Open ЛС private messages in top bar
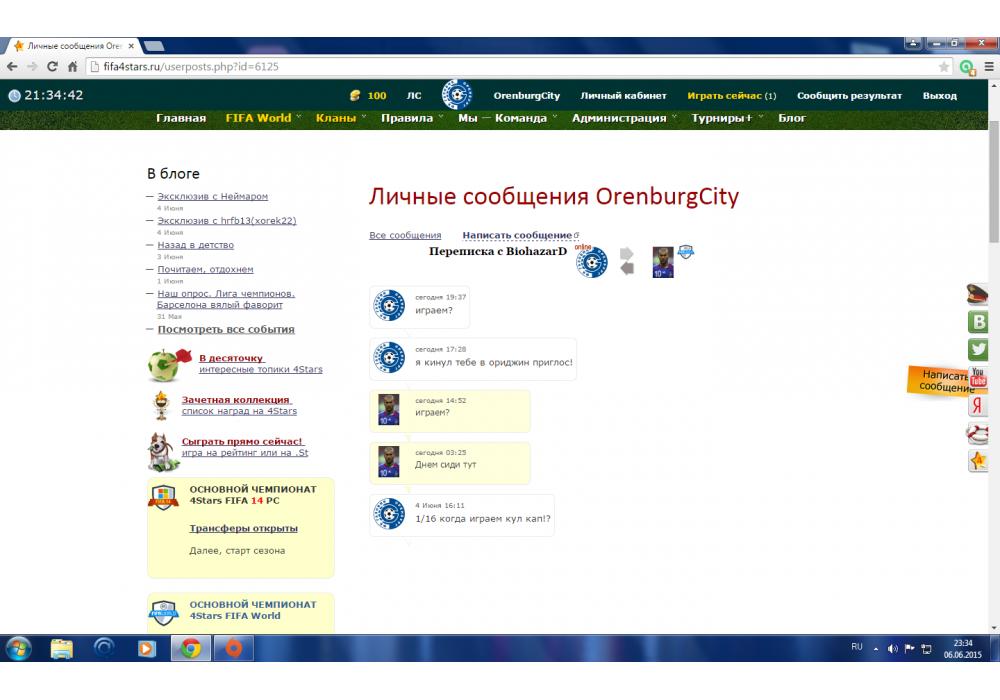 (x=414, y=96)
